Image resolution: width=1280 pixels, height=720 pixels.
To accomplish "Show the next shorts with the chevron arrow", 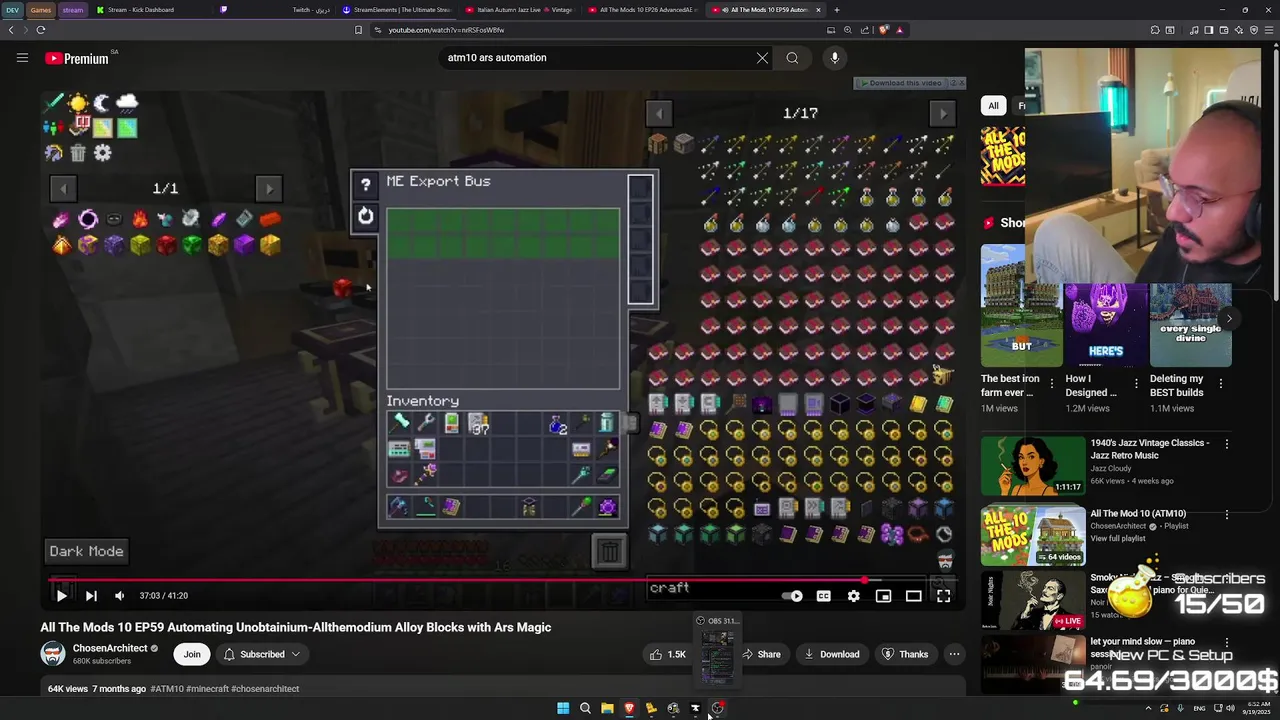I will (x=1229, y=319).
